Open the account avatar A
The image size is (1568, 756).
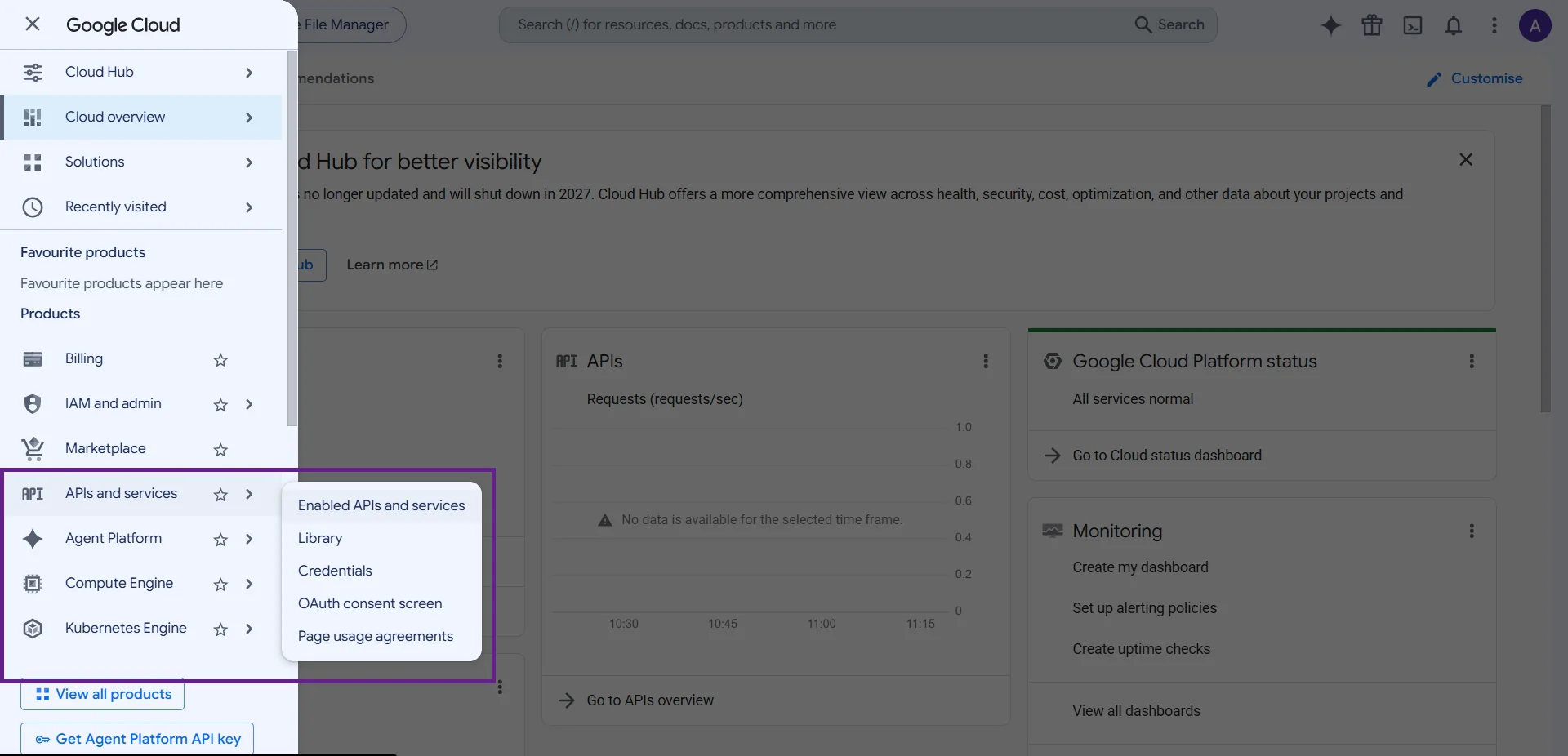click(1535, 25)
